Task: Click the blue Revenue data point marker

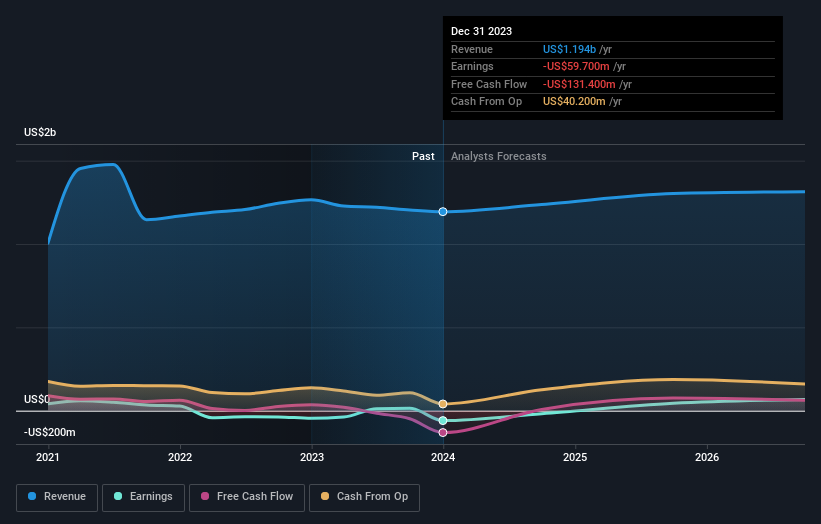Action: pos(443,211)
